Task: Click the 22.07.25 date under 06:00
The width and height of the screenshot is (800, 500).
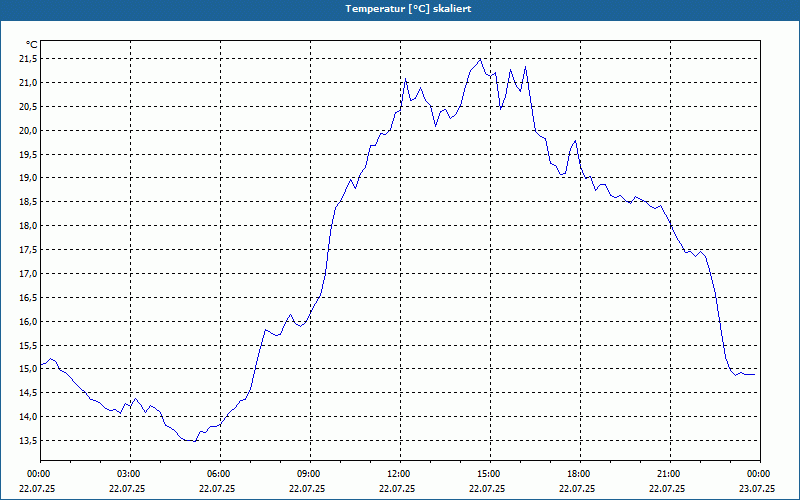Action: 217,488
